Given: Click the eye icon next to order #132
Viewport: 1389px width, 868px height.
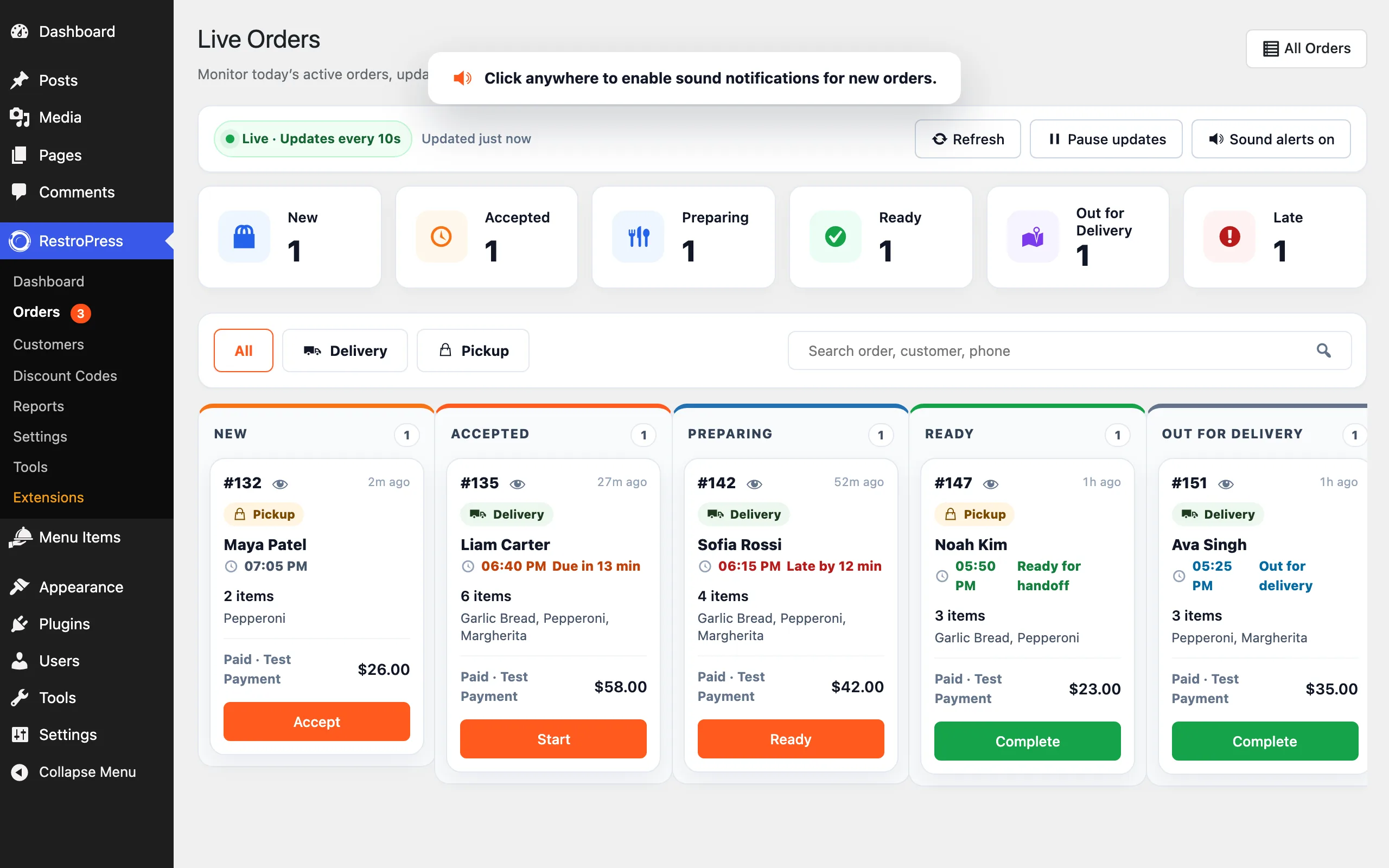Looking at the screenshot, I should coord(280,484).
